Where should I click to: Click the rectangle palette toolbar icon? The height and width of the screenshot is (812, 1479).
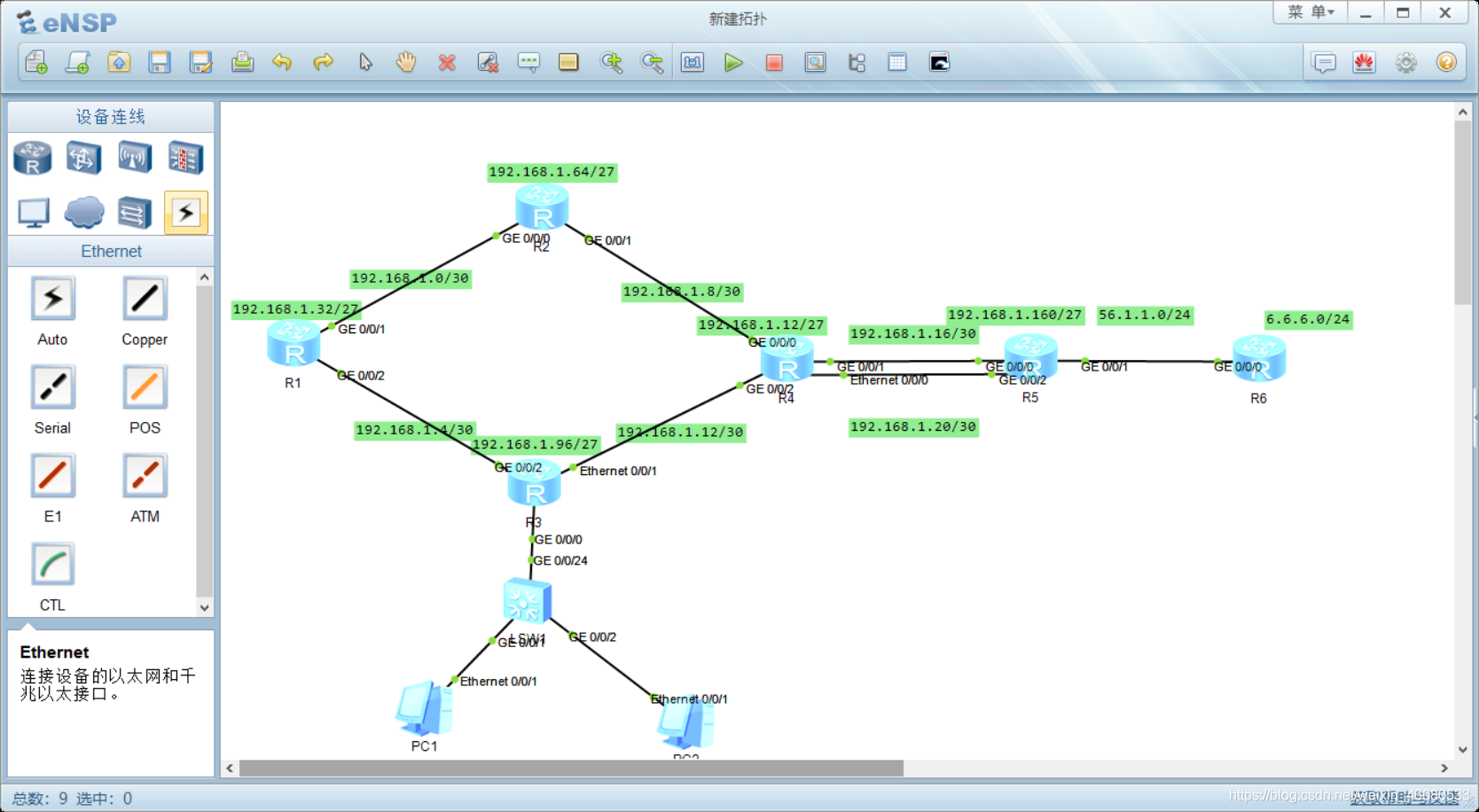568,62
